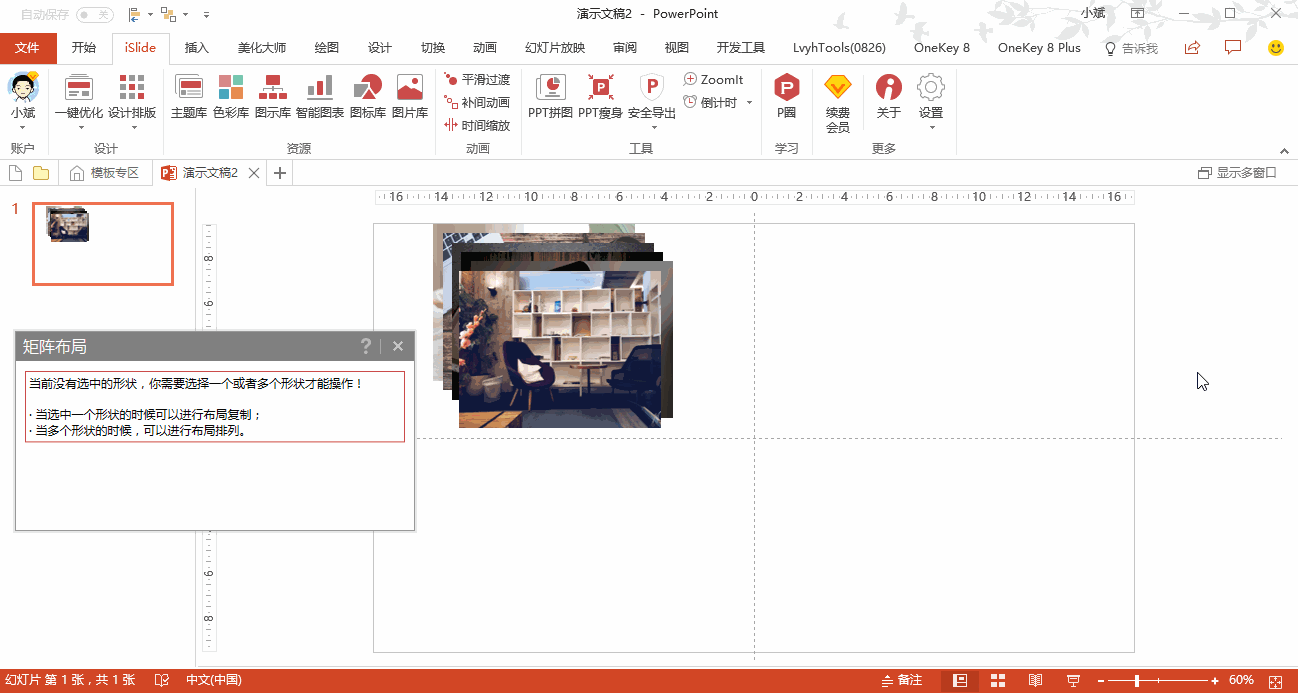Open the 图标库 icon library
This screenshot has width=1298, height=693.
367,97
